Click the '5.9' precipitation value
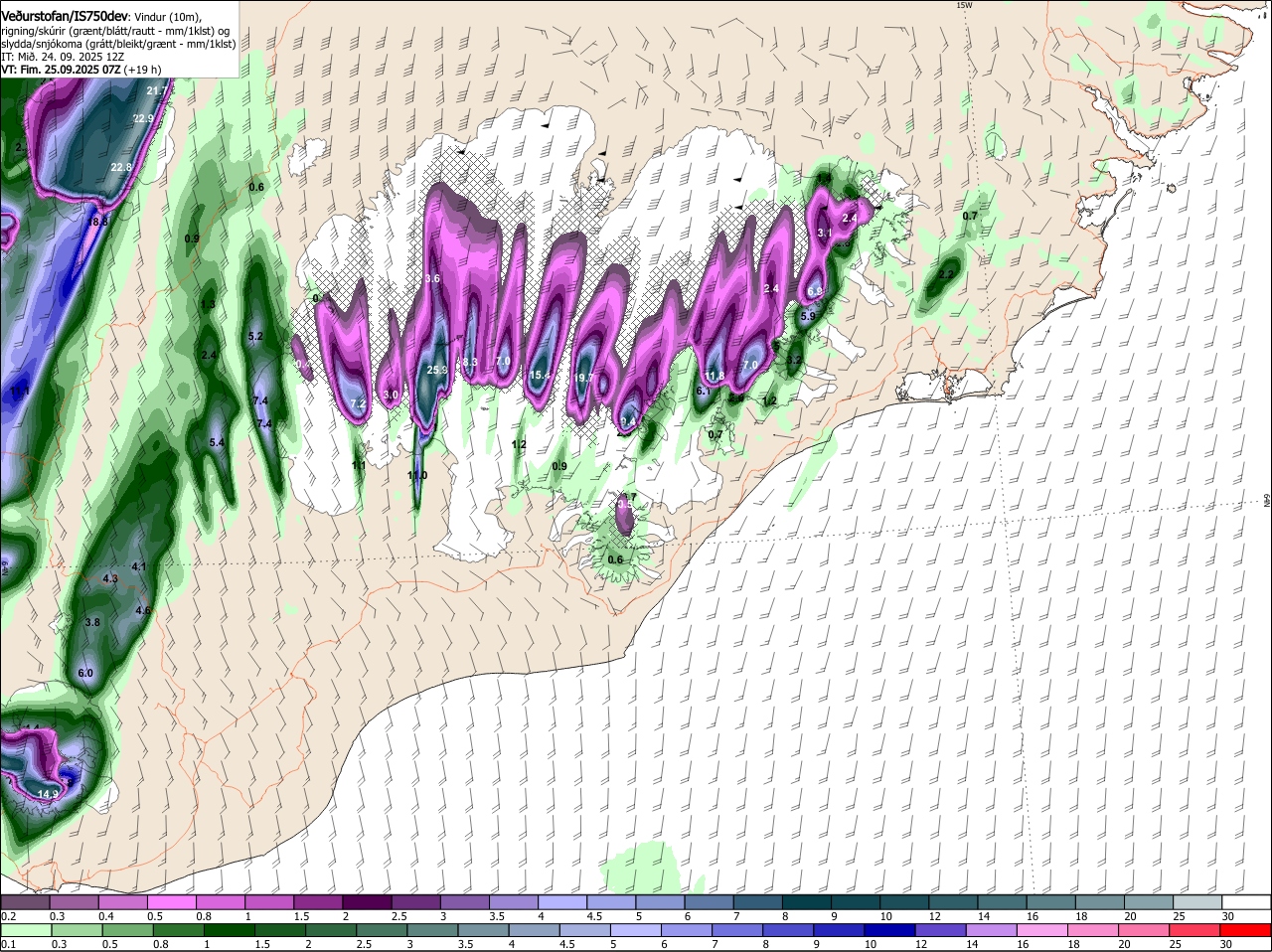The image size is (1272, 952). pos(808,316)
